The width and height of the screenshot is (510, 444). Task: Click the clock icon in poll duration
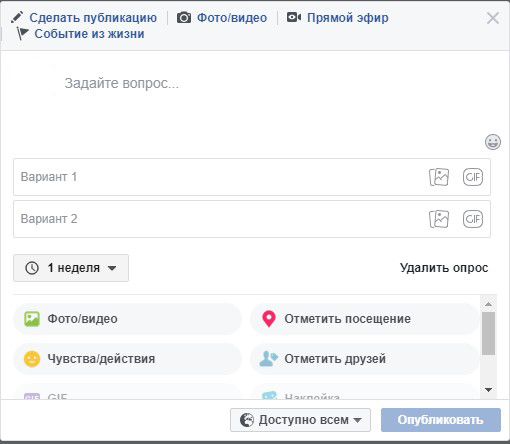pos(32,268)
